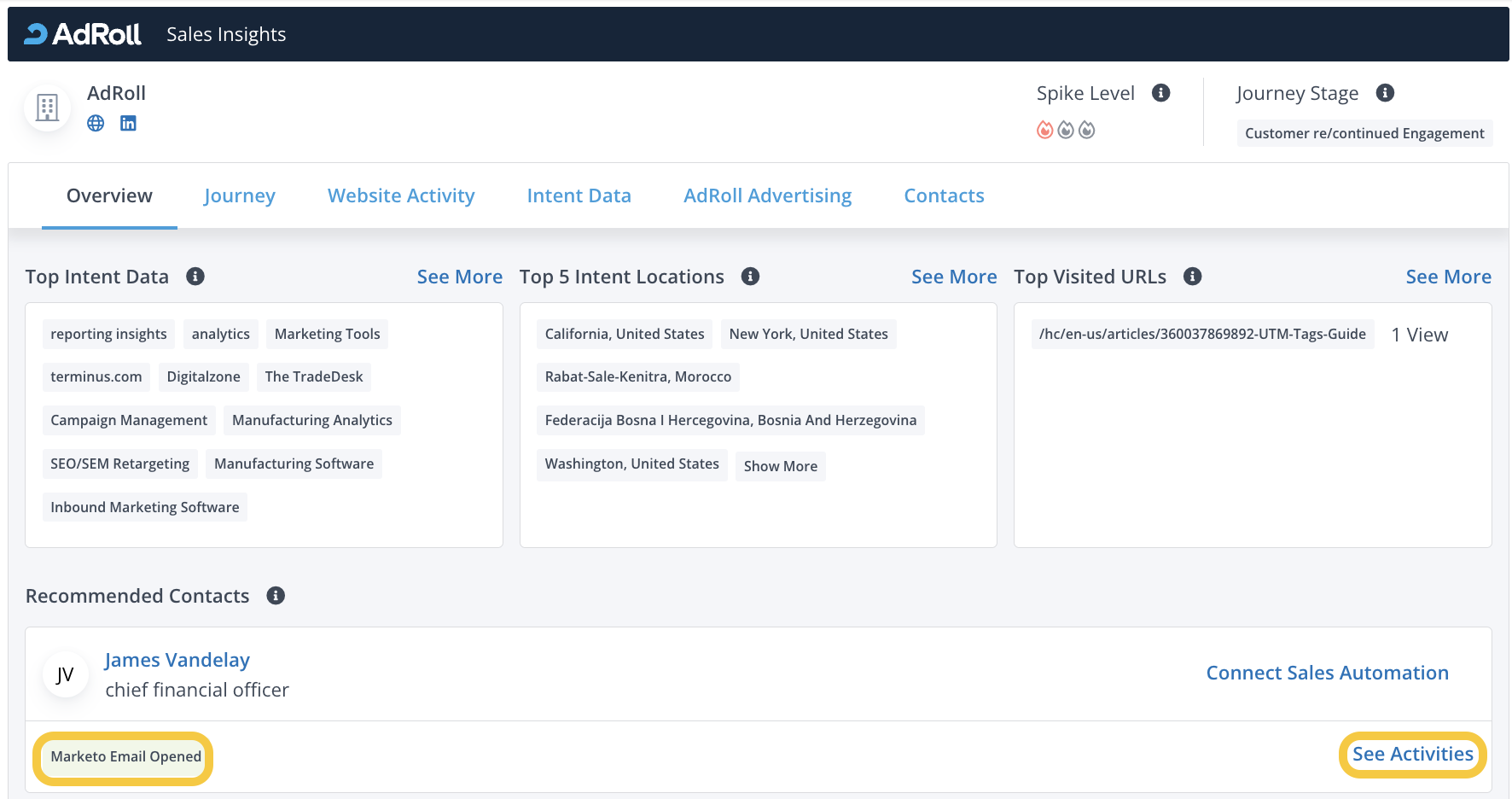Click Federacija Bosna I Hercegovina location

pyautogui.click(x=731, y=420)
